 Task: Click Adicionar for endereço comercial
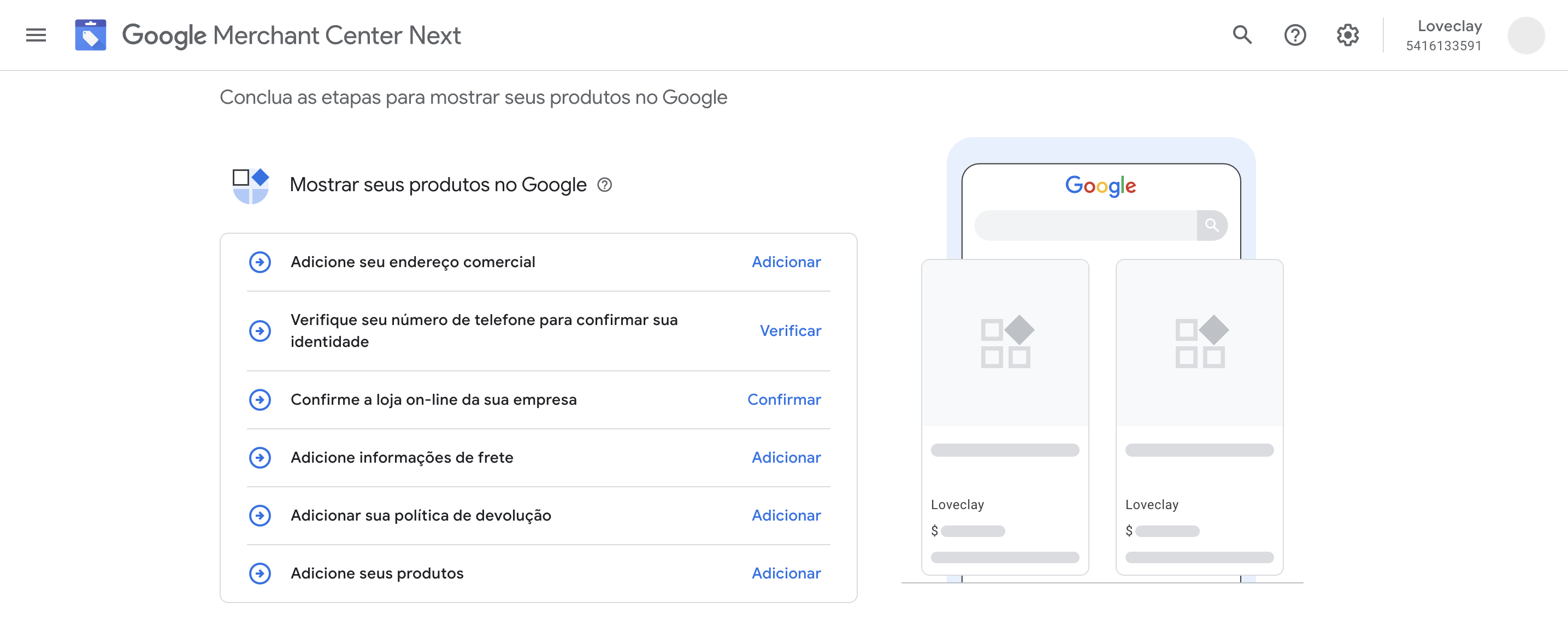786,262
